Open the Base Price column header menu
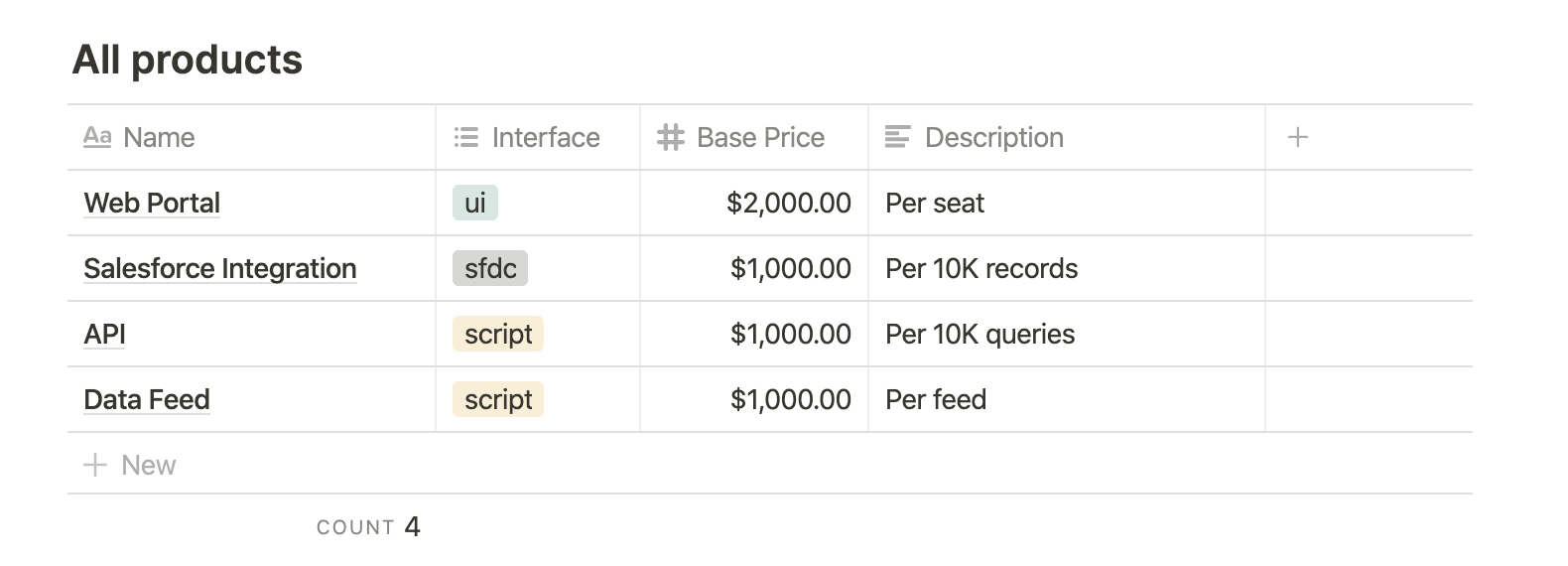This screenshot has width=1568, height=566. tap(754, 137)
